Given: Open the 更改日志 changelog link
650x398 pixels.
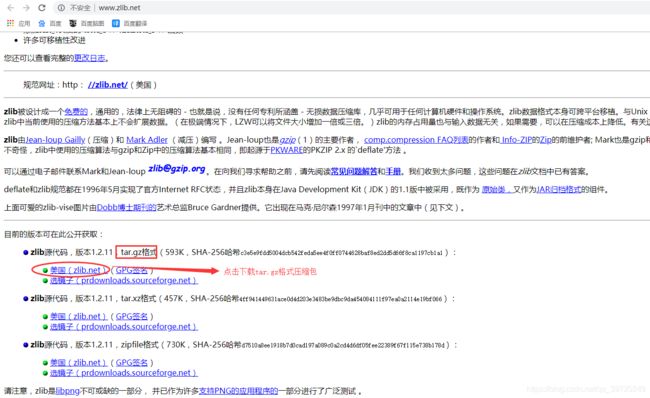Looking at the screenshot, I should (90, 58).
